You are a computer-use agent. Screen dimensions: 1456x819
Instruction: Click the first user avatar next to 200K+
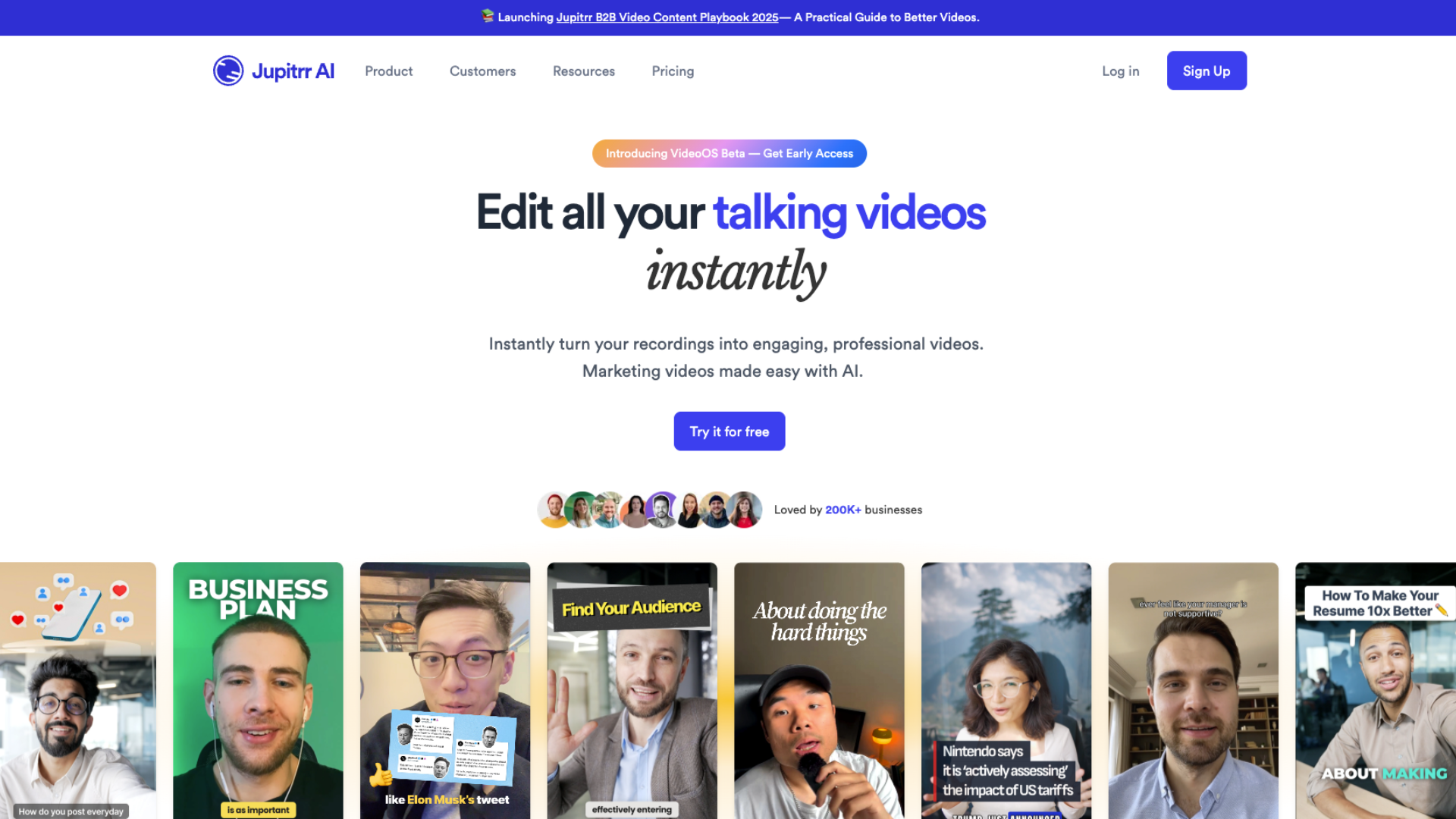click(553, 510)
